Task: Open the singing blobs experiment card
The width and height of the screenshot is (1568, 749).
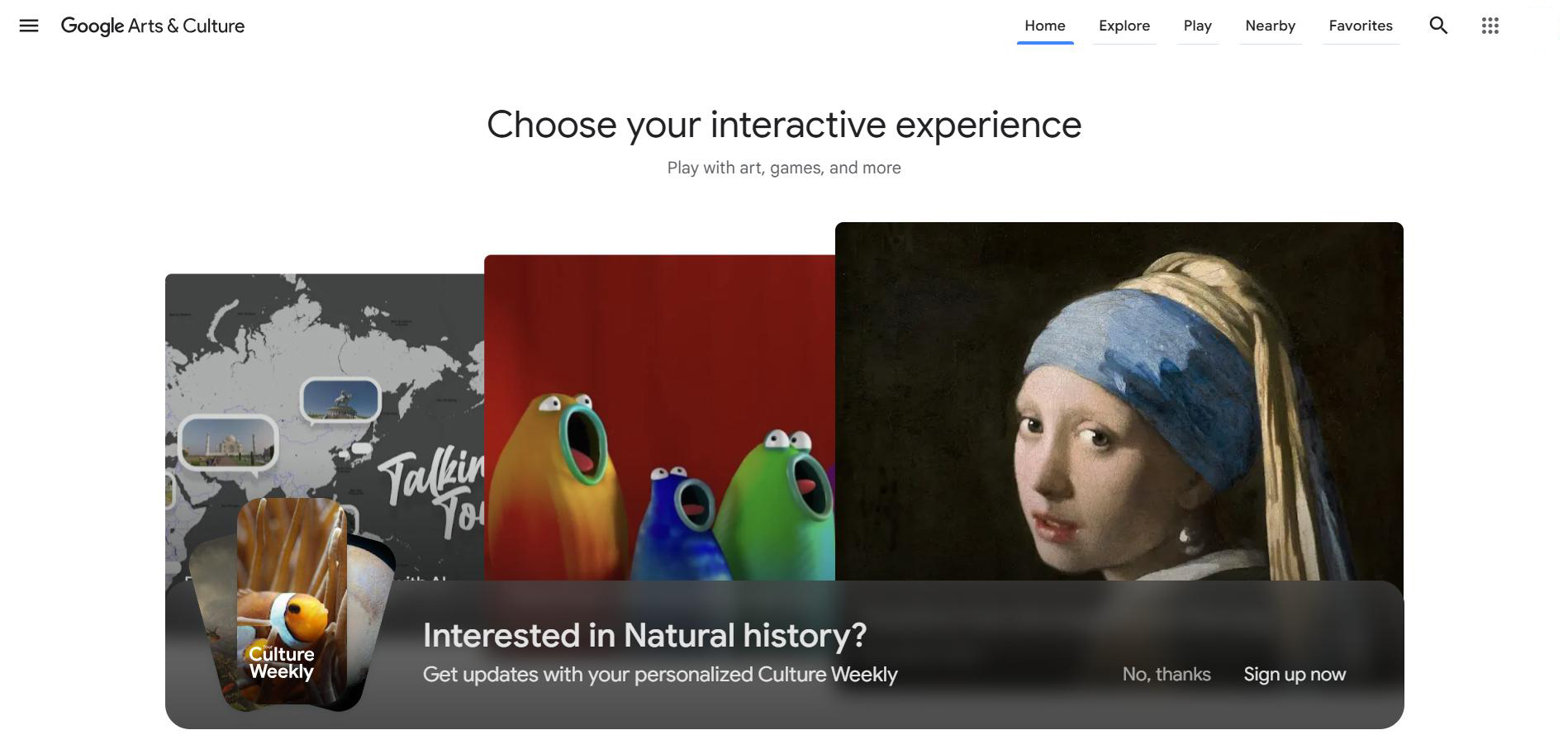Action: click(x=659, y=417)
